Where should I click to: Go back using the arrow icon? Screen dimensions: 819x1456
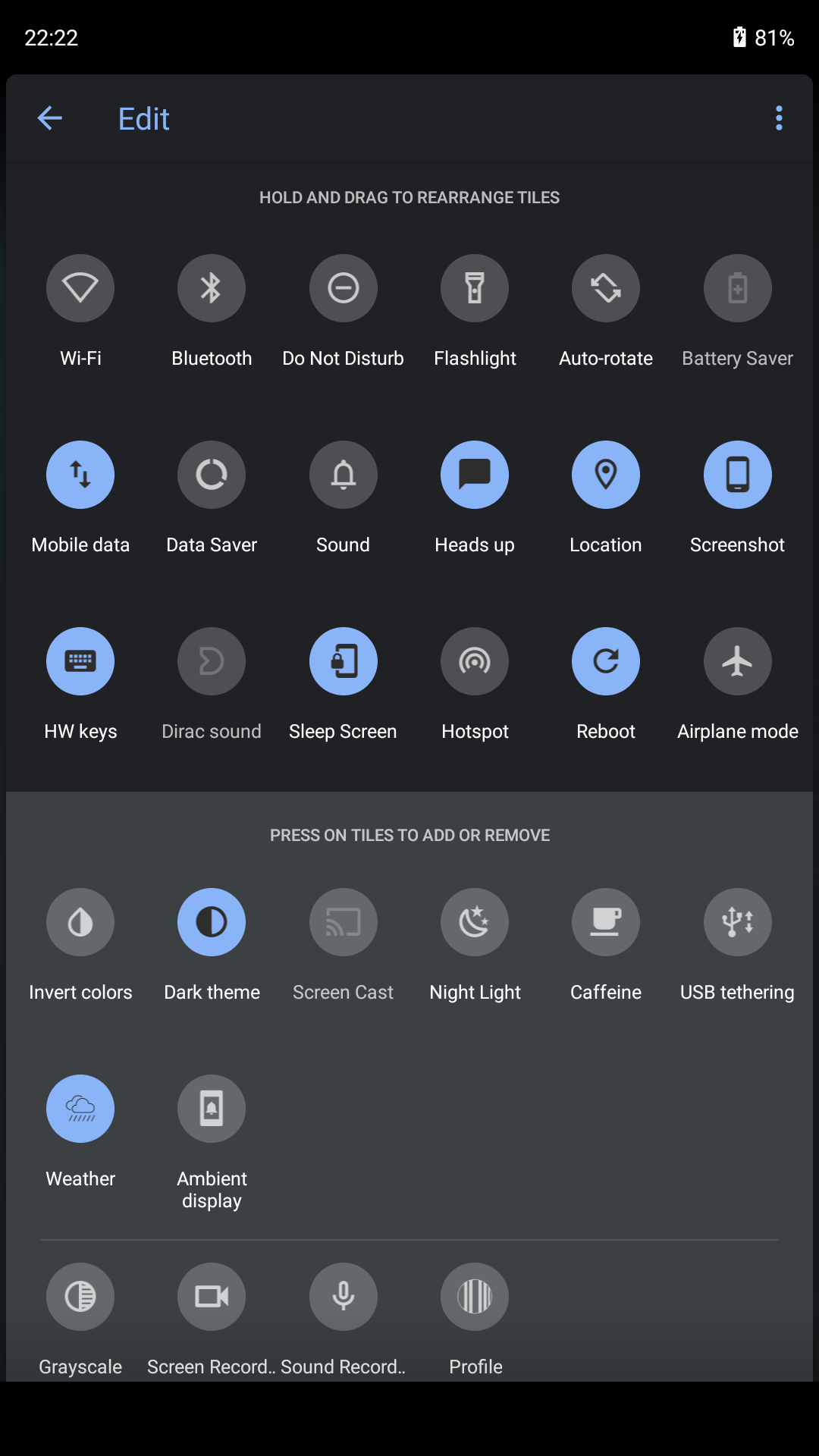(50, 118)
